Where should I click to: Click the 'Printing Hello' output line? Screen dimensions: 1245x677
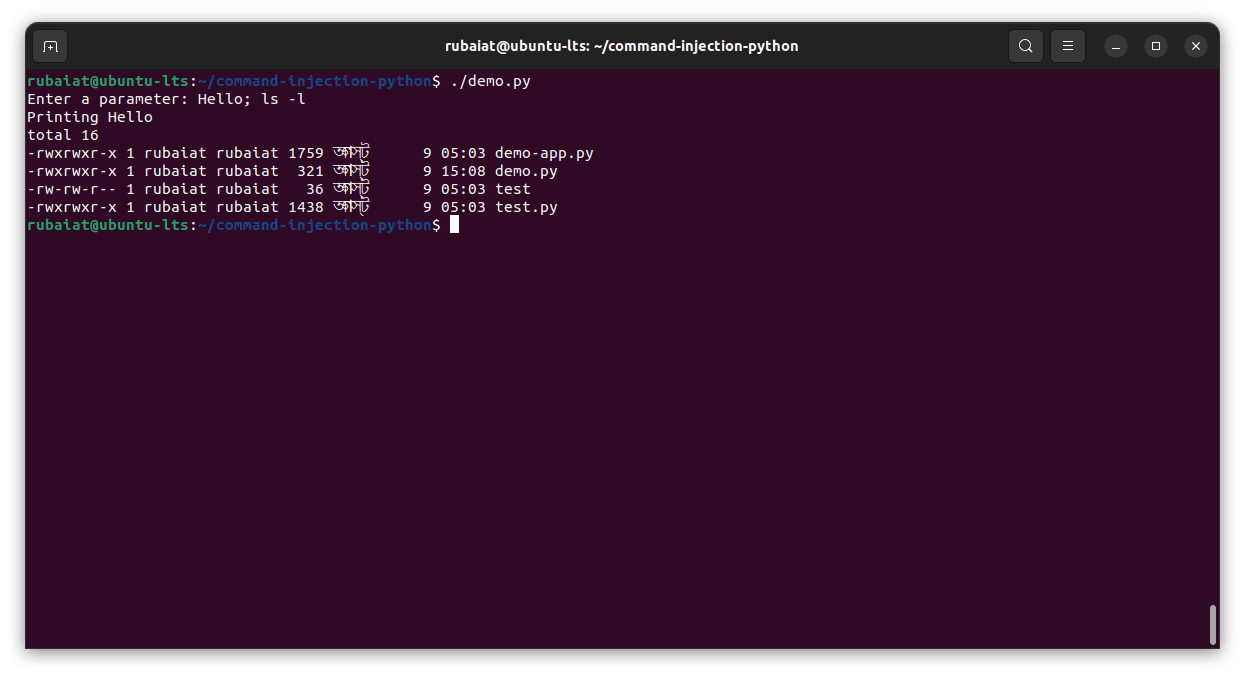pyautogui.click(x=90, y=117)
